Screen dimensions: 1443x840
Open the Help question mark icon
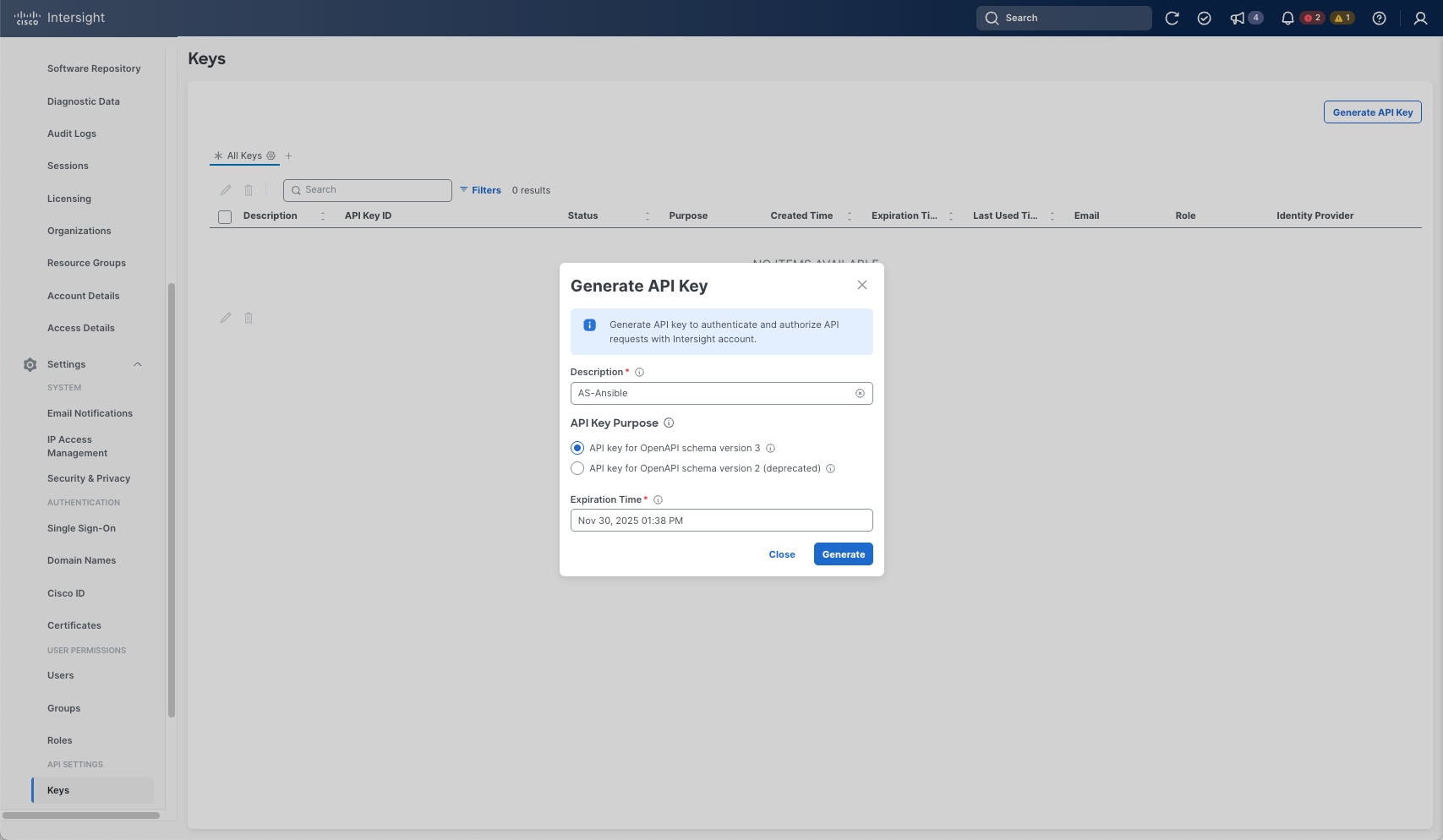[1379, 18]
